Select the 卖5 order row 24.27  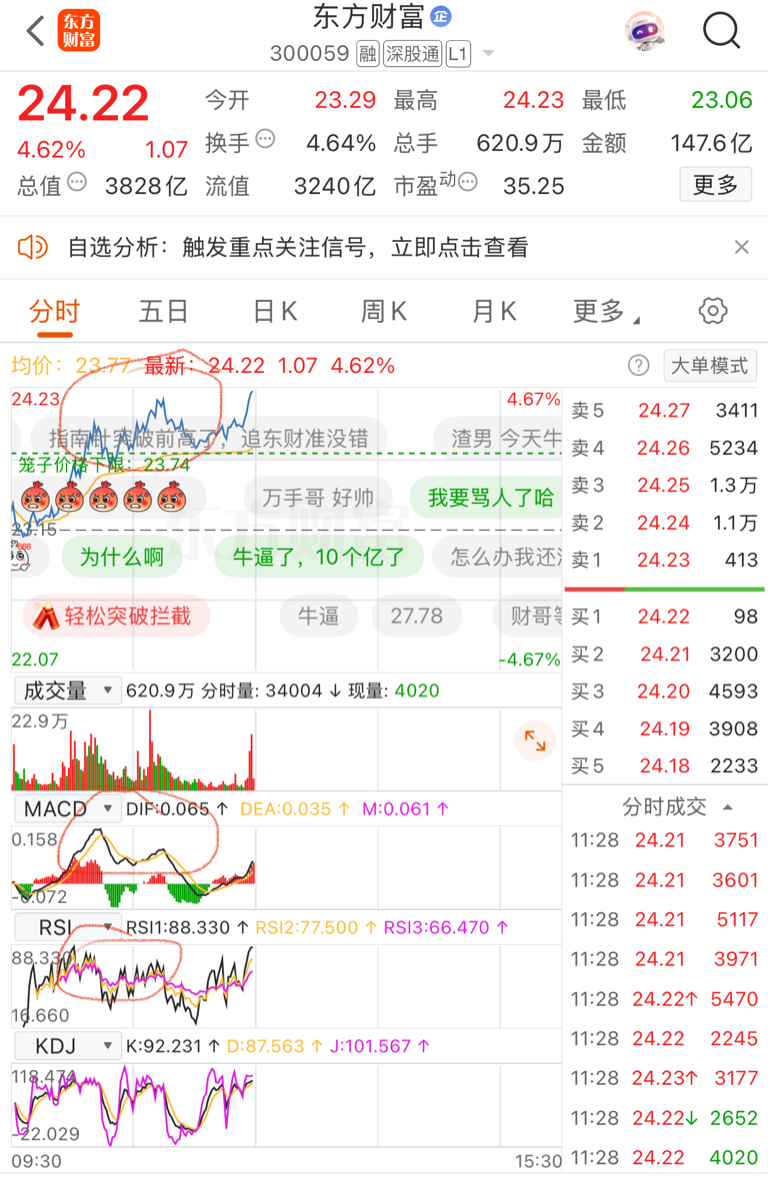[x=664, y=411]
